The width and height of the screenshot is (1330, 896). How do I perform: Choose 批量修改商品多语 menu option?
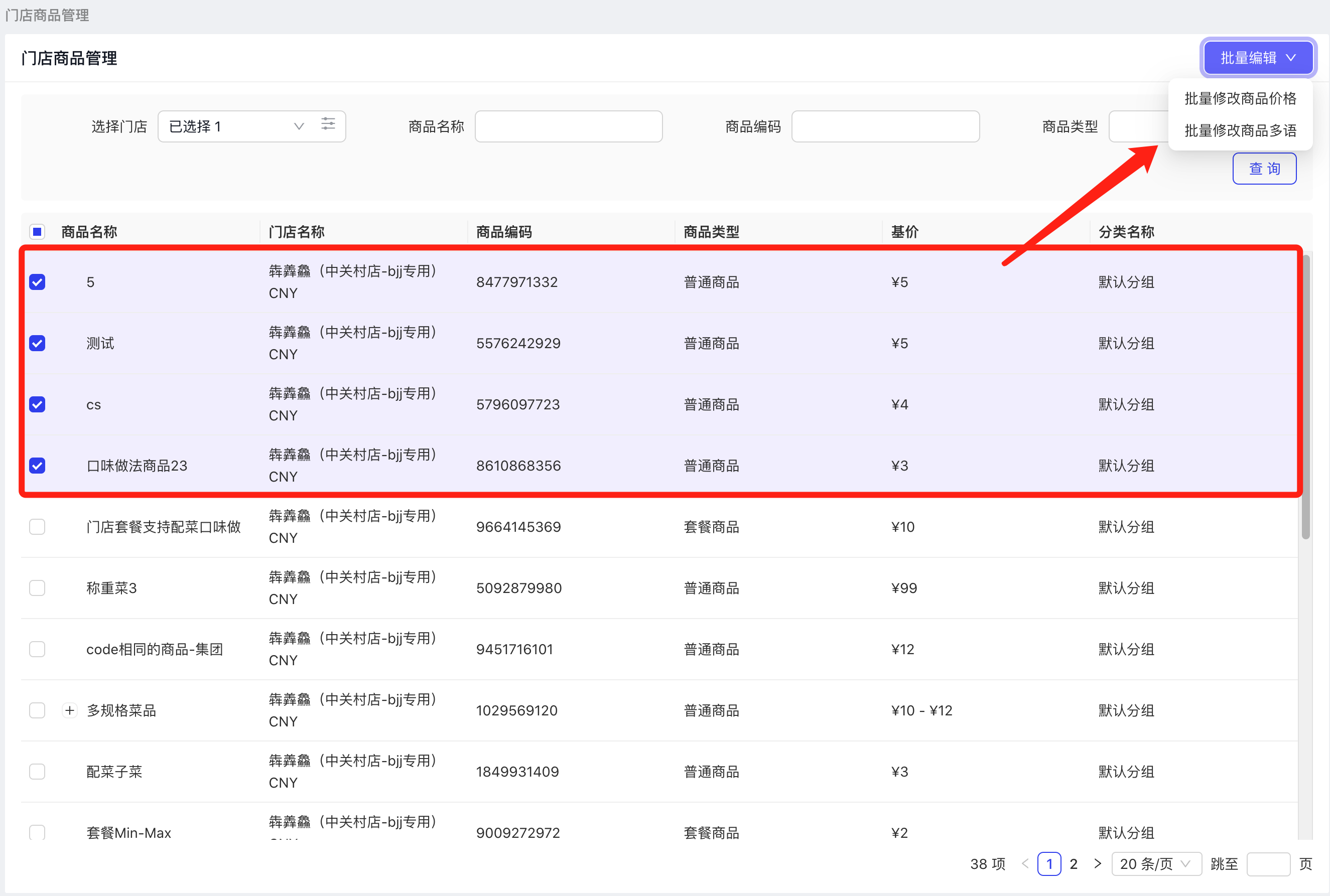[x=1240, y=130]
